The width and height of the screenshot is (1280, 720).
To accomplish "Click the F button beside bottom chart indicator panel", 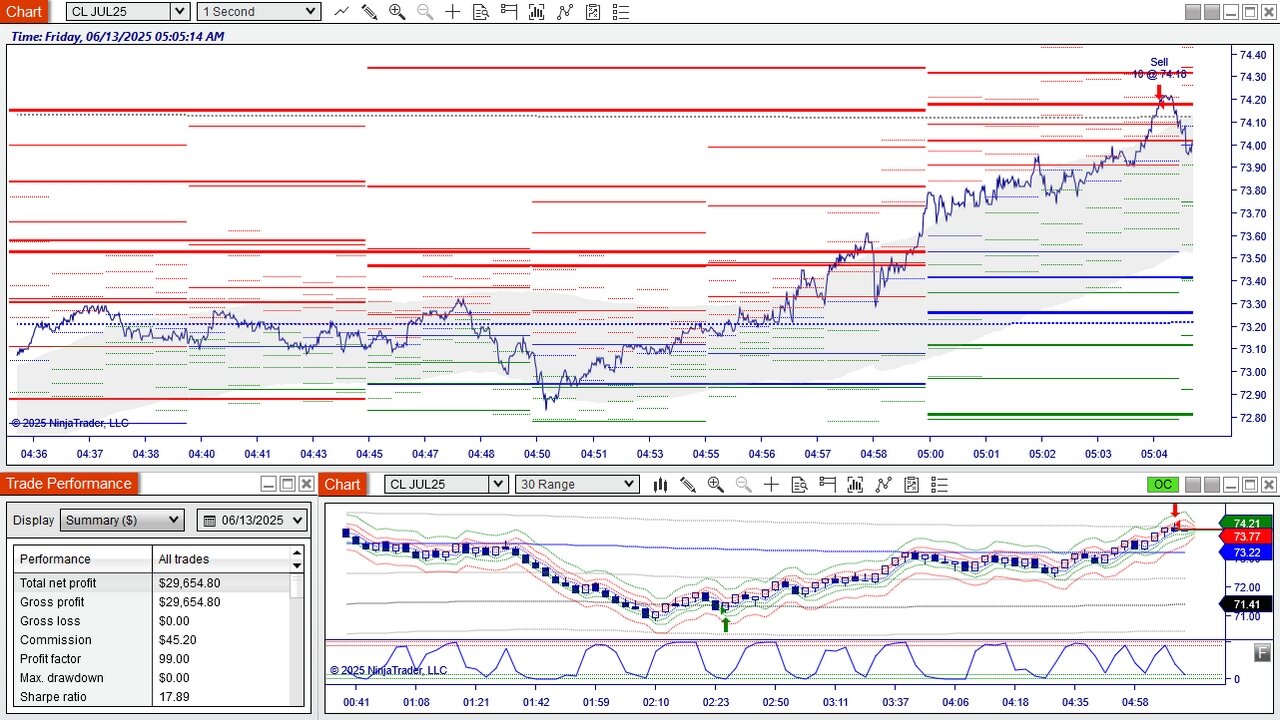I will click(1263, 652).
